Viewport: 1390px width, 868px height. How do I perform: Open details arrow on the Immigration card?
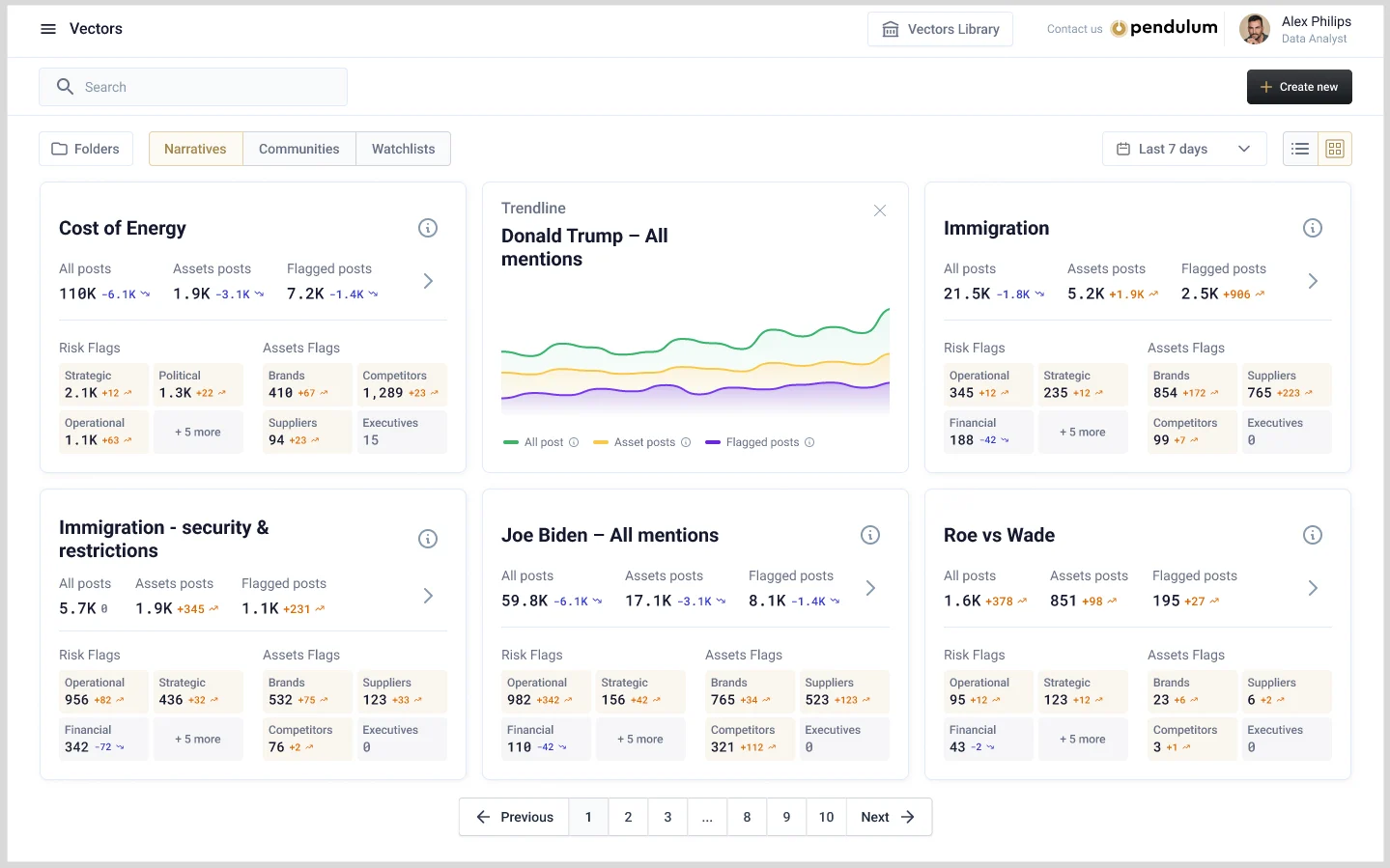click(1313, 281)
